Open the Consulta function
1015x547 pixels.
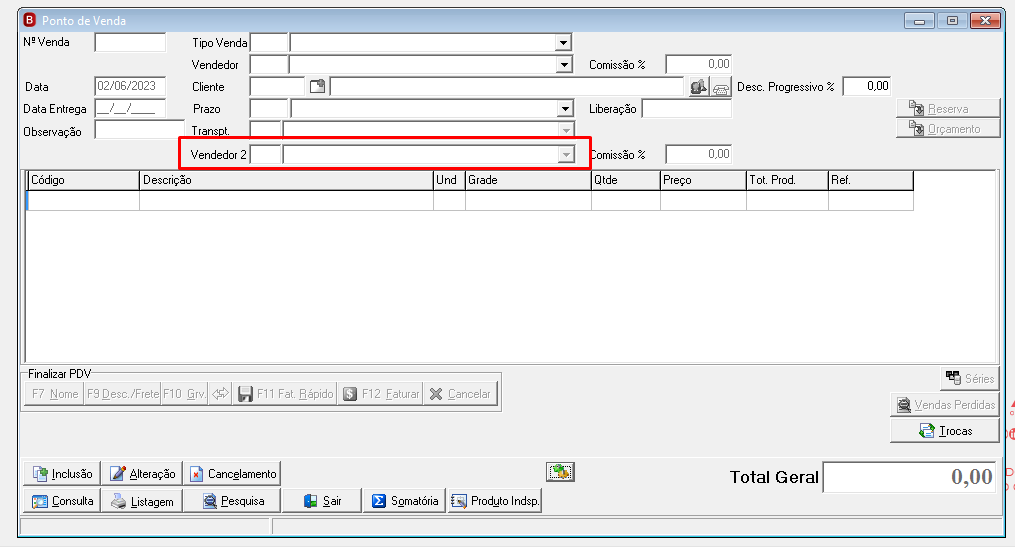(x=61, y=501)
